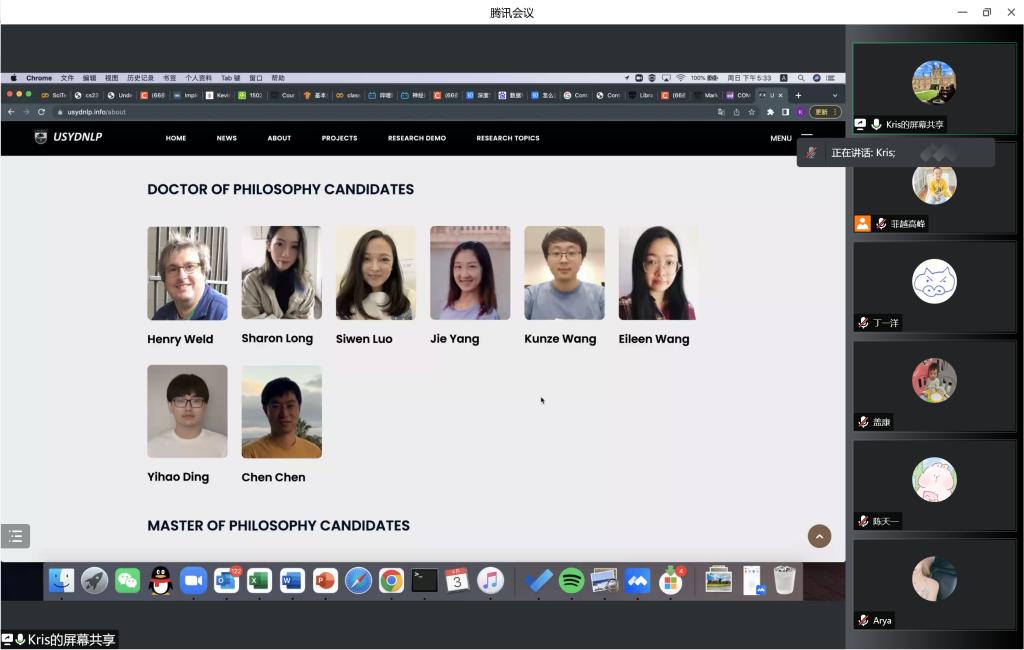
Task: Open the Zoom app in dock
Action: 193,580
